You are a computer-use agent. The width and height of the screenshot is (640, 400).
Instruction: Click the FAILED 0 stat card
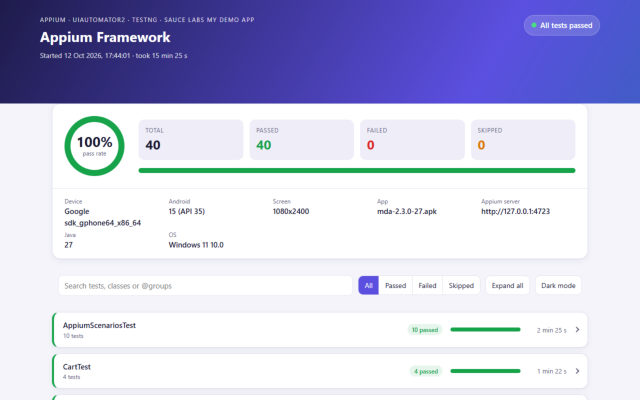412,140
